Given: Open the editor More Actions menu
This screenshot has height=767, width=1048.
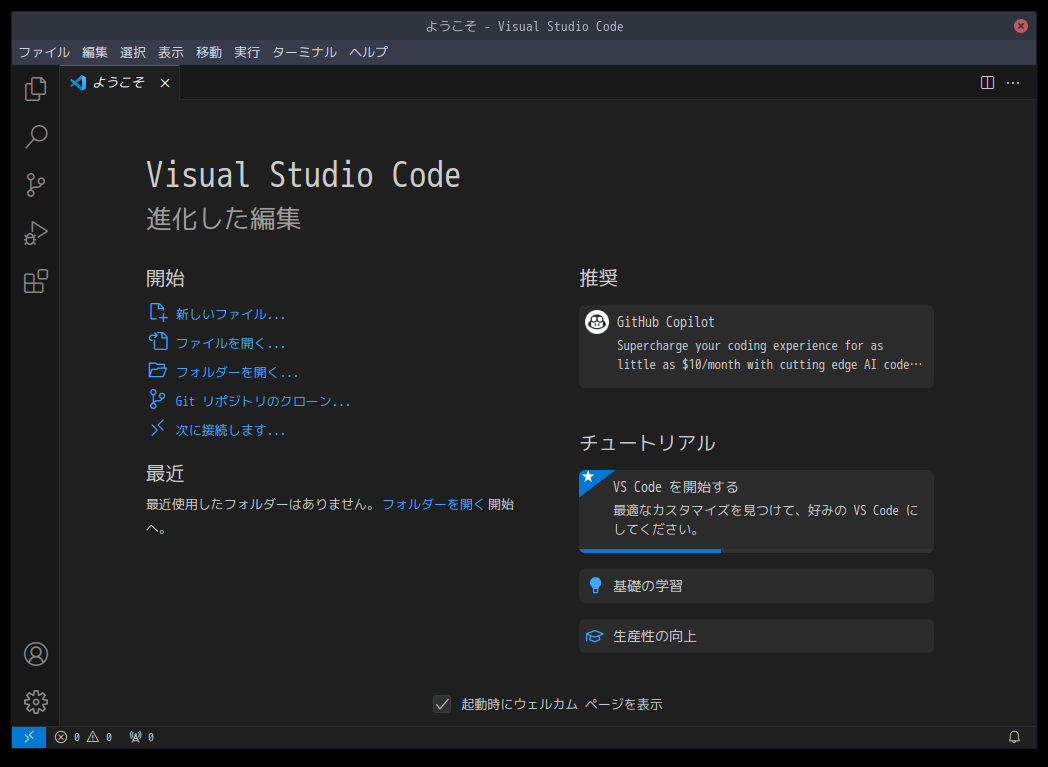Looking at the screenshot, I should click(1013, 83).
